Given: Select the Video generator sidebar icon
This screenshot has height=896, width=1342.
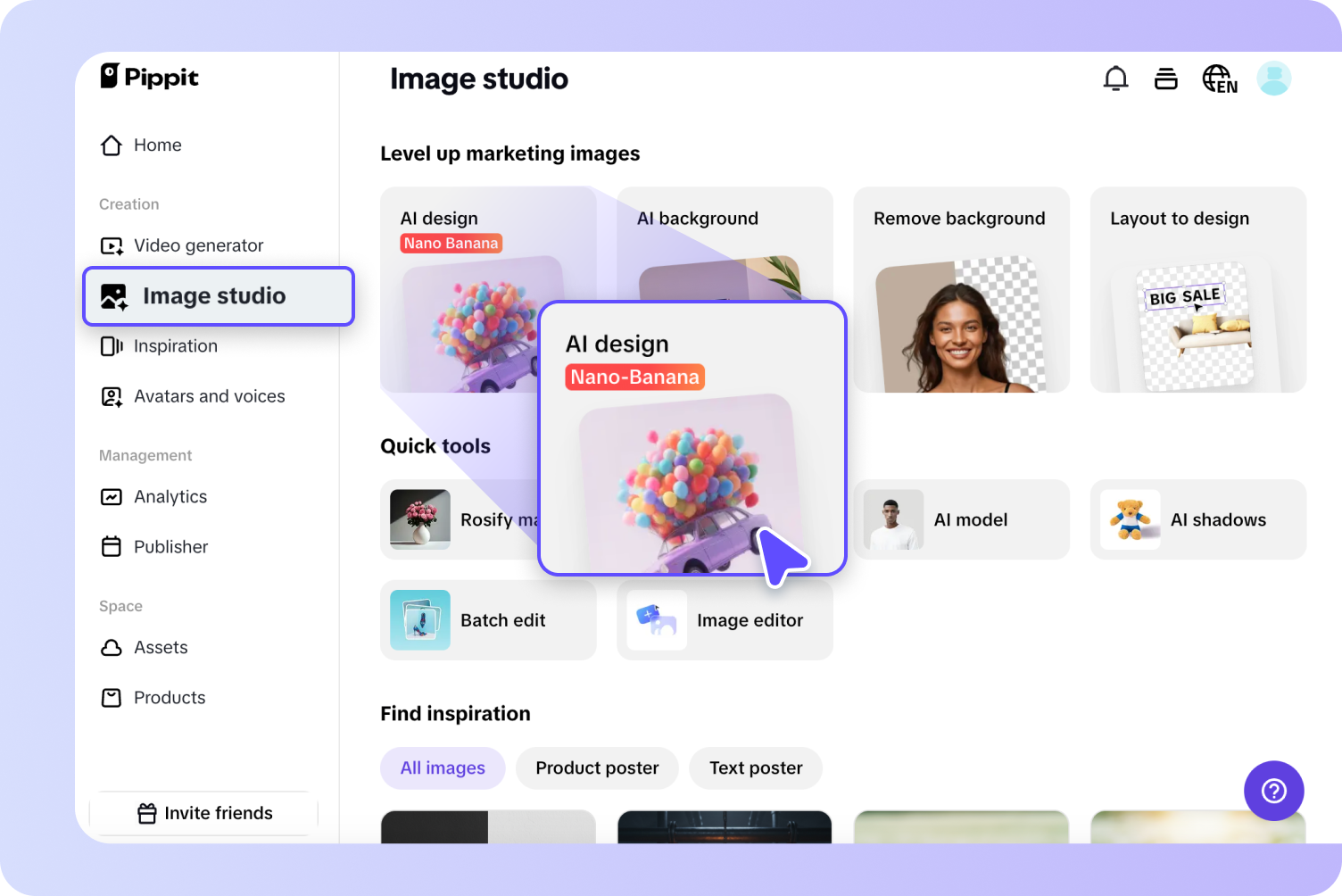Looking at the screenshot, I should coord(111,245).
